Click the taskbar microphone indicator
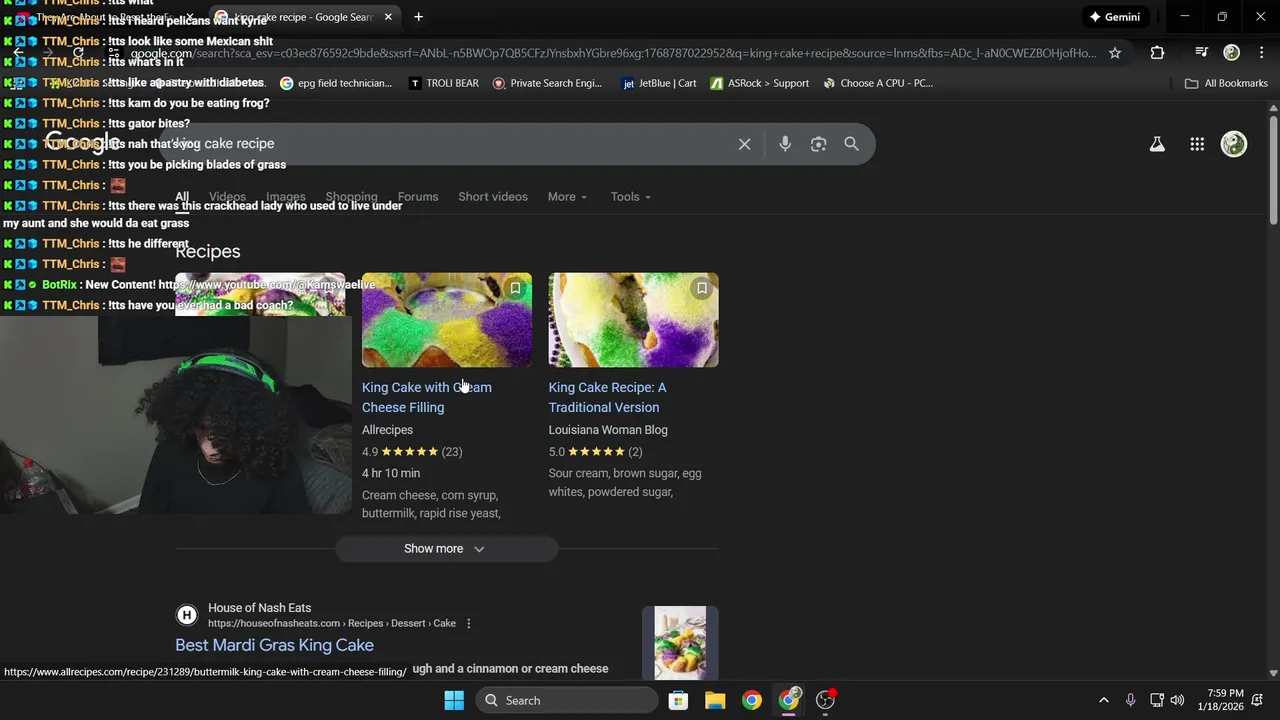Viewport: 1280px width, 720px height. click(1130, 700)
